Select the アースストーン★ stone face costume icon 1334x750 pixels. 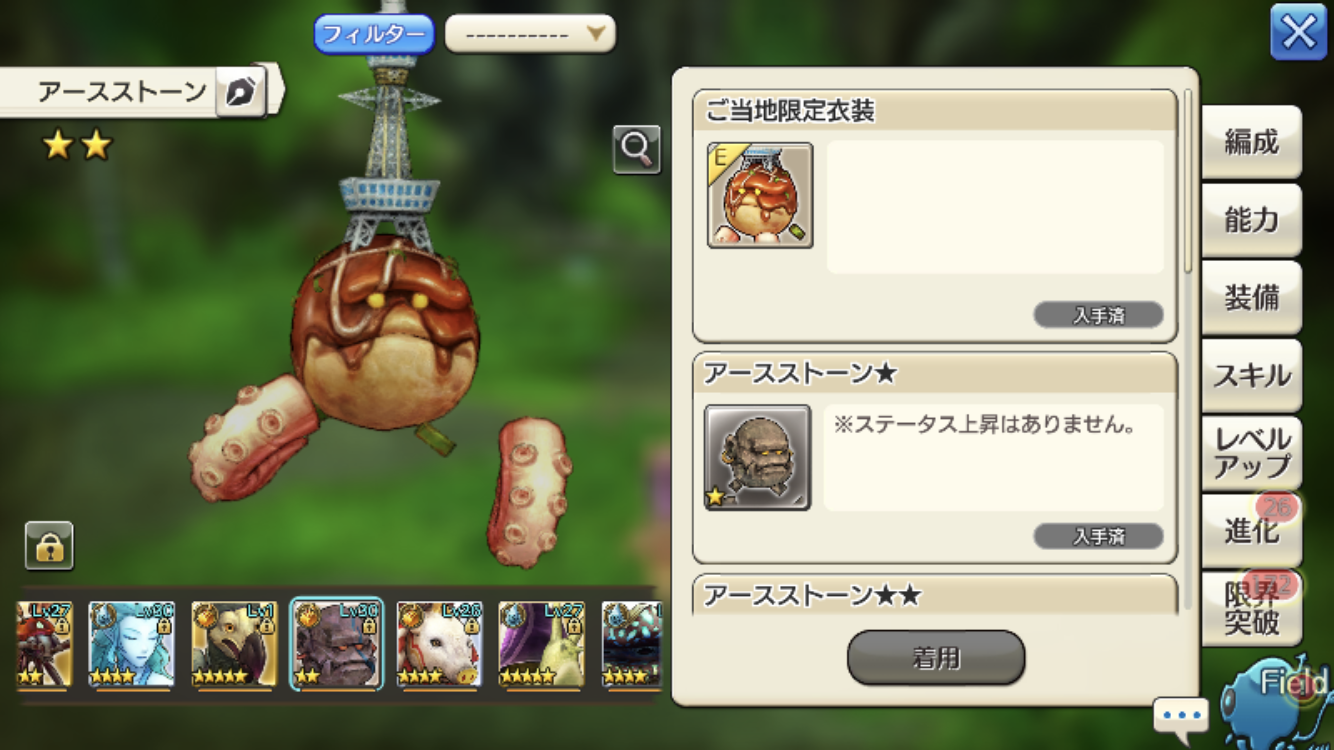point(758,458)
